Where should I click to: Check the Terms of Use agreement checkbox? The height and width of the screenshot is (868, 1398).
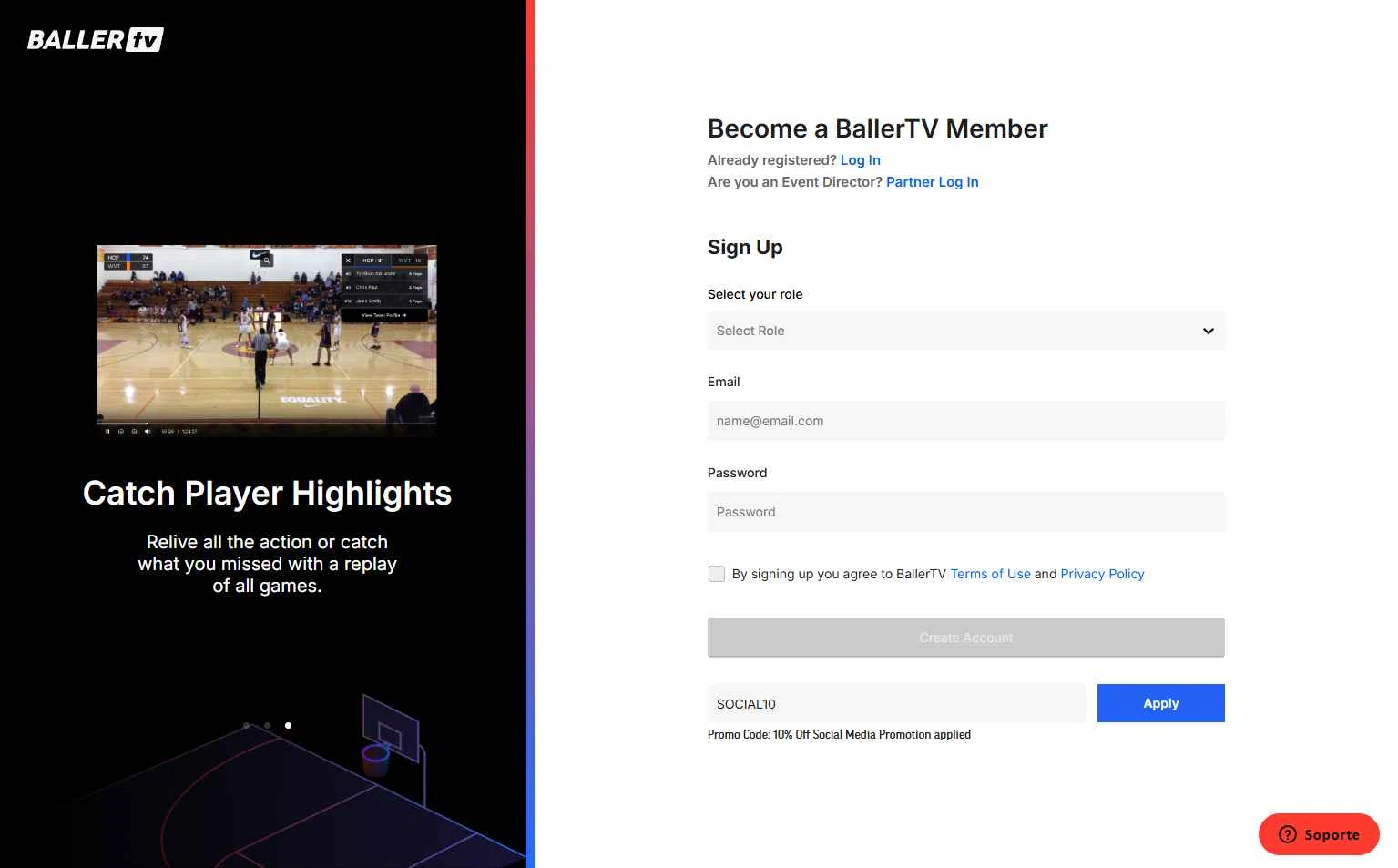717,574
